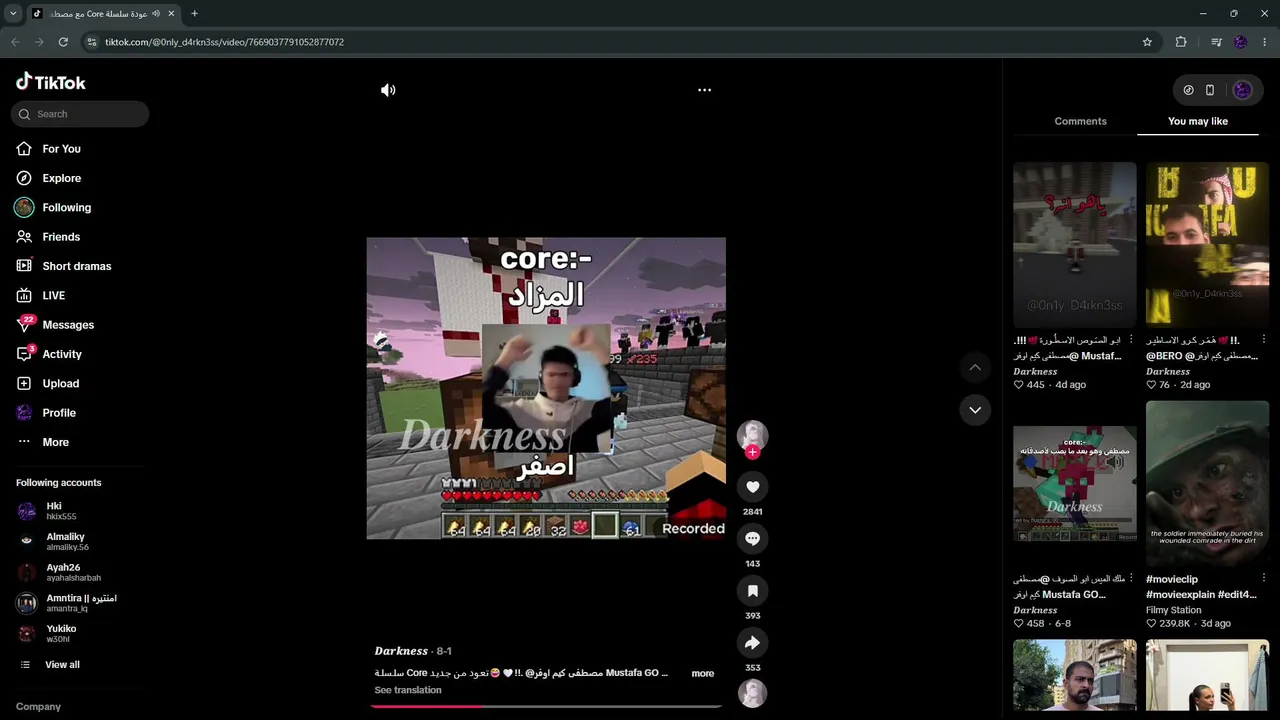1280x720 pixels.
Task: Open the browser media controls icon
Action: [x=1216, y=42]
